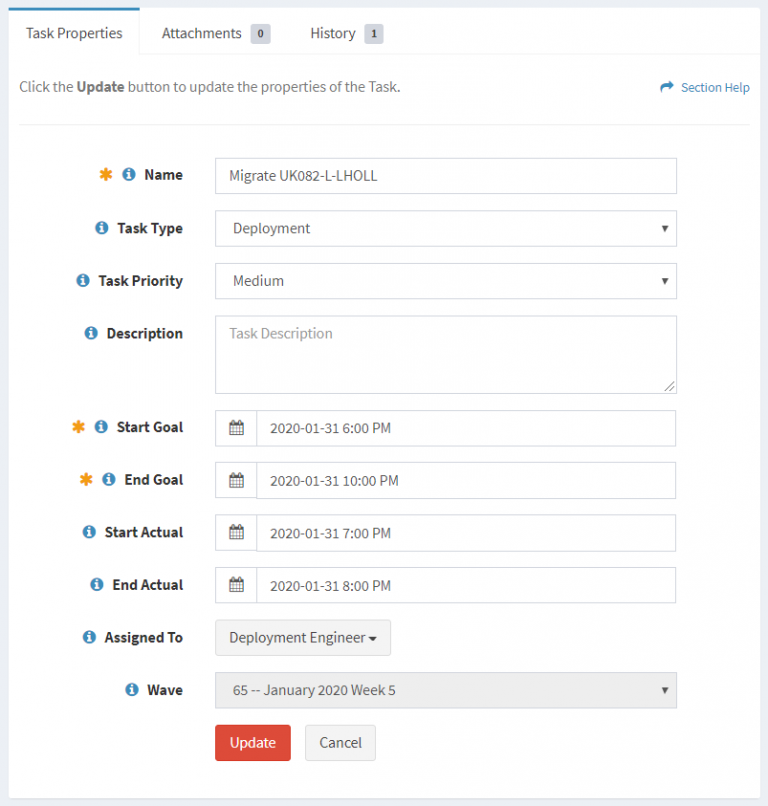Click the info icon beside Description
Viewport: 768px width, 806px height.
click(101, 334)
